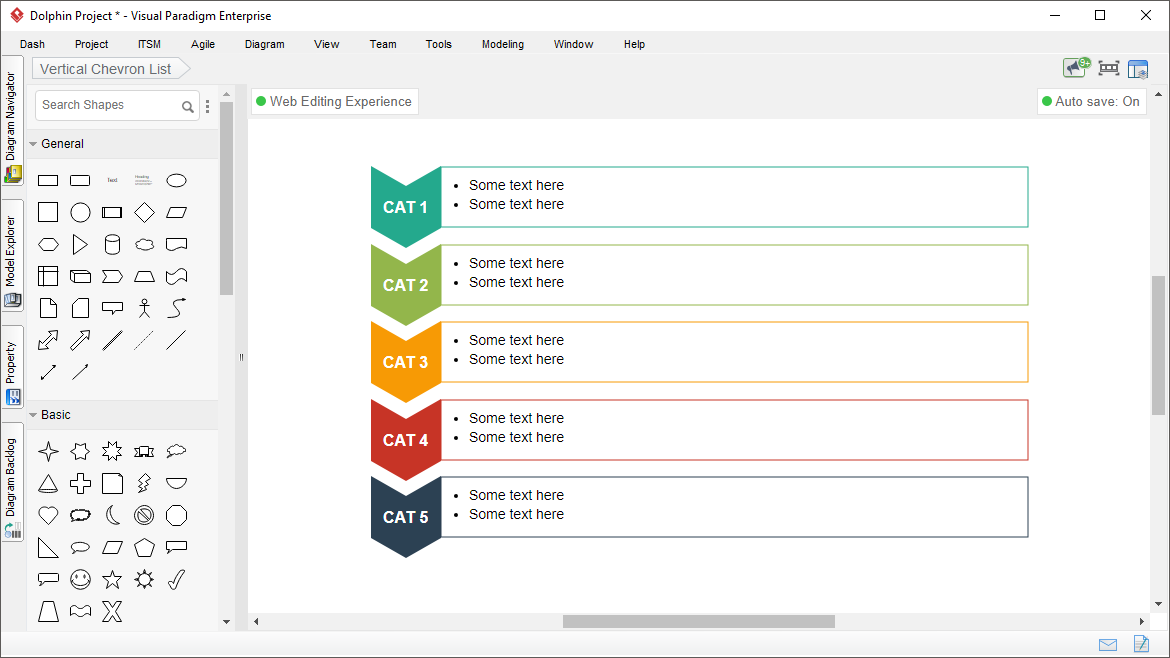Select the checkmark shape

pos(176,580)
